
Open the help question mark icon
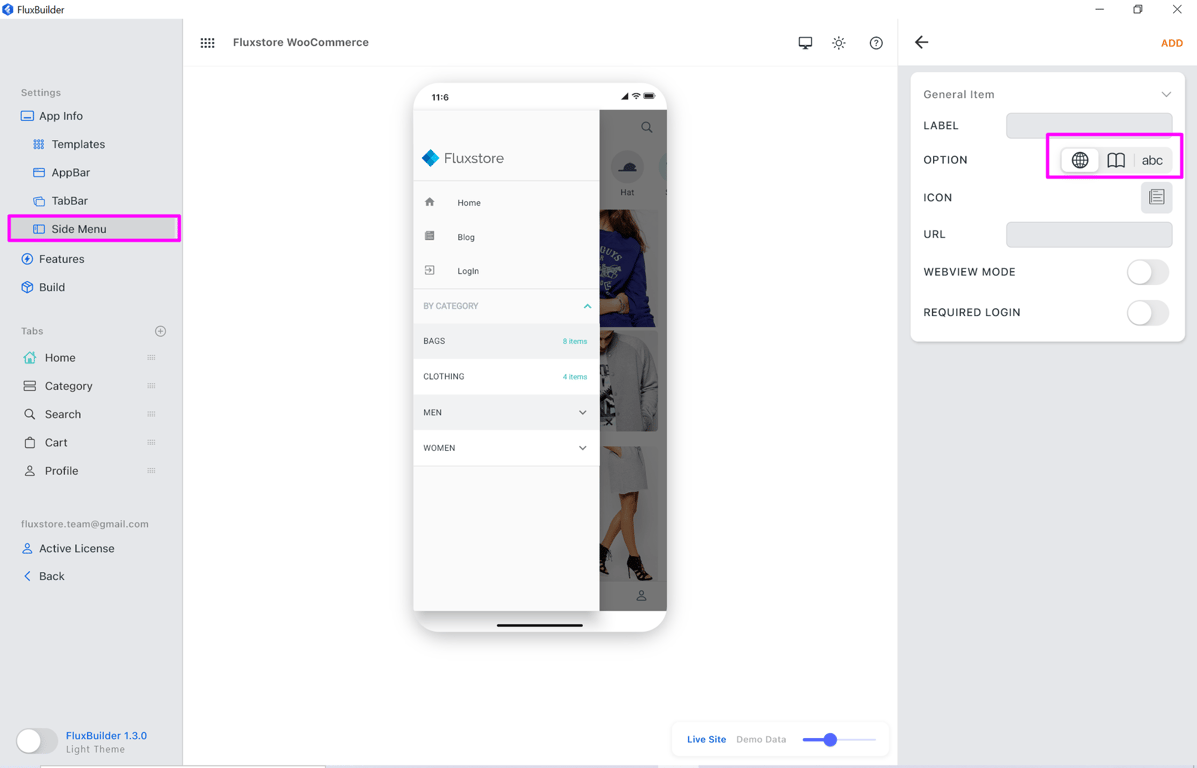pyautogui.click(x=876, y=43)
